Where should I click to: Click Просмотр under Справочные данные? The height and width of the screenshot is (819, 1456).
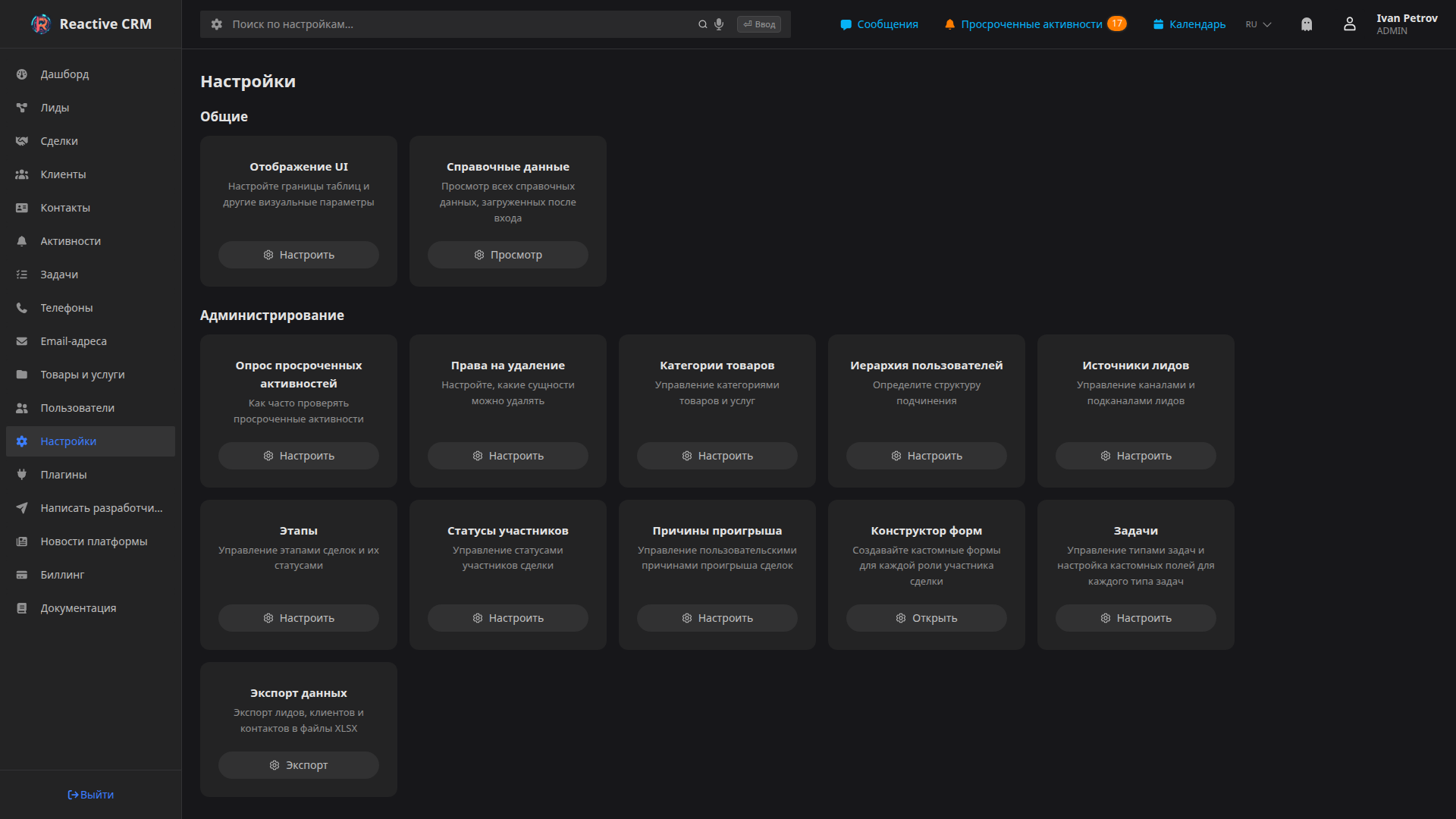click(x=508, y=255)
